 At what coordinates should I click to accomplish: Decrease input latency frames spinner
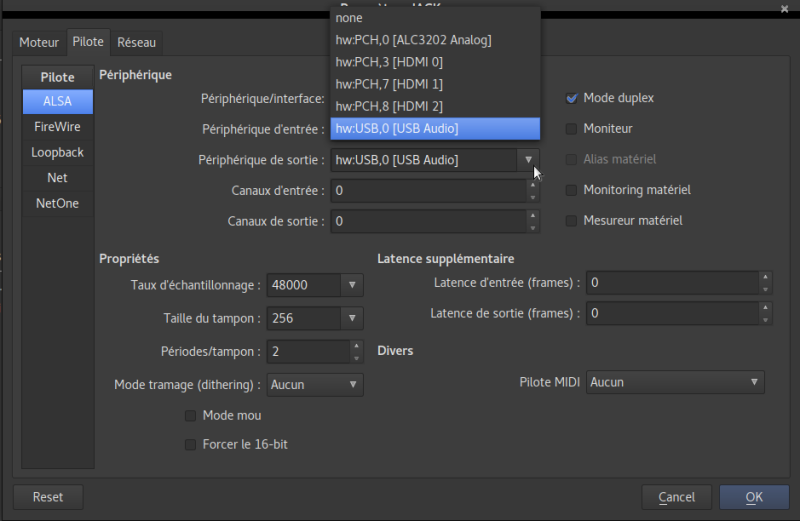(765, 289)
